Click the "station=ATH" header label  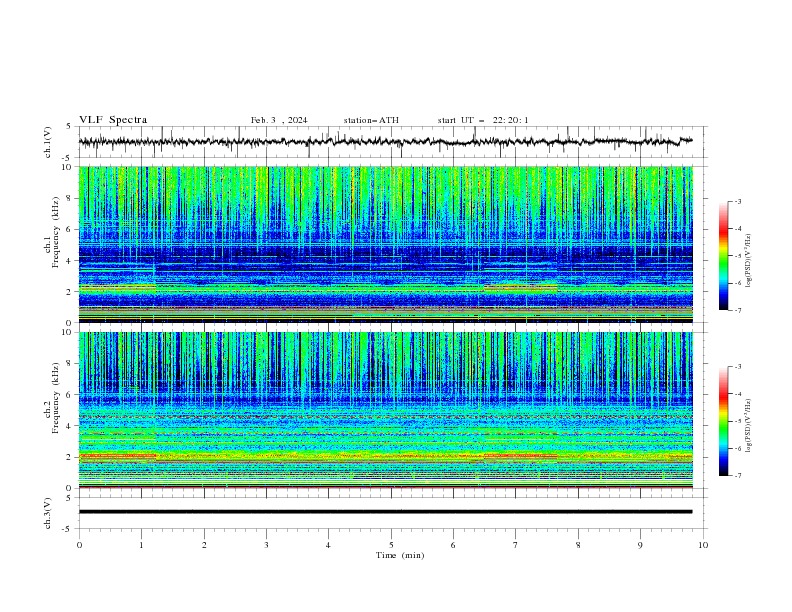[x=371, y=120]
